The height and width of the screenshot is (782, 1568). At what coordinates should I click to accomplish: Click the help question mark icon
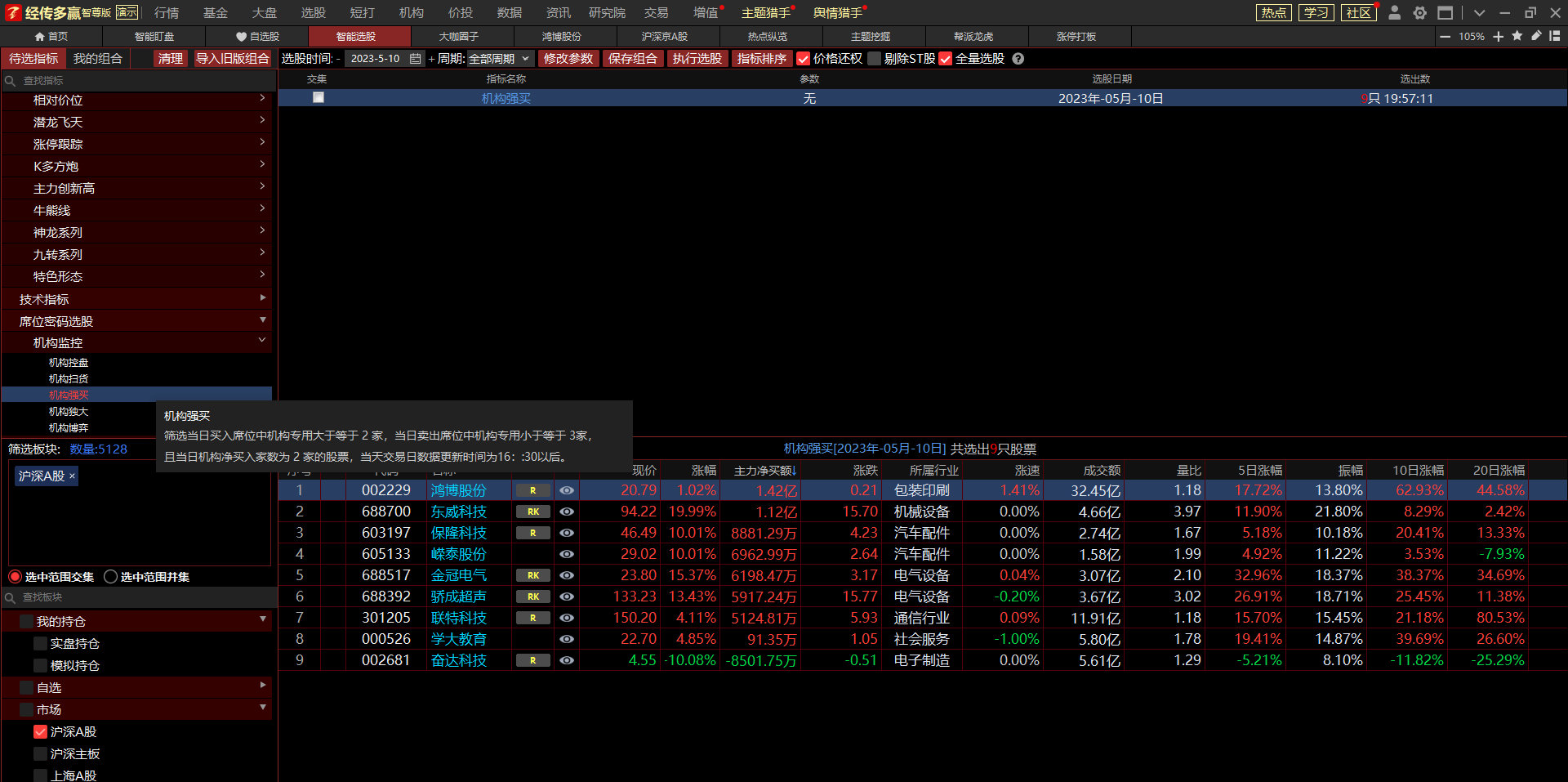click(1018, 59)
